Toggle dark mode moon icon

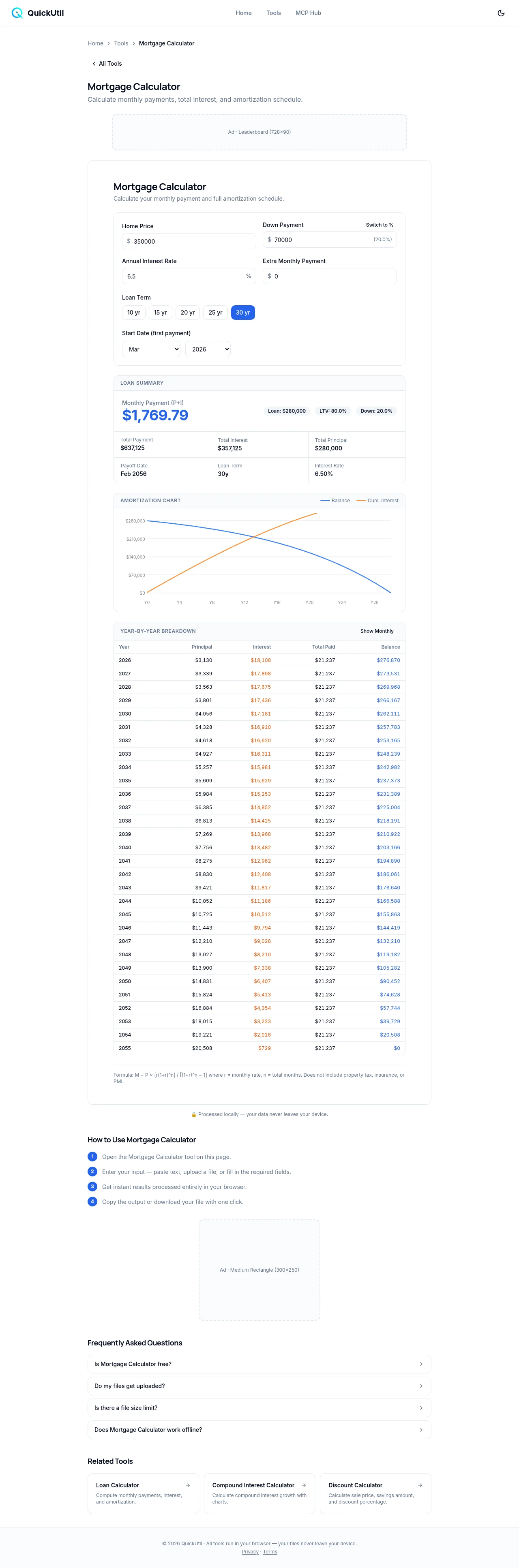pyautogui.click(x=501, y=13)
